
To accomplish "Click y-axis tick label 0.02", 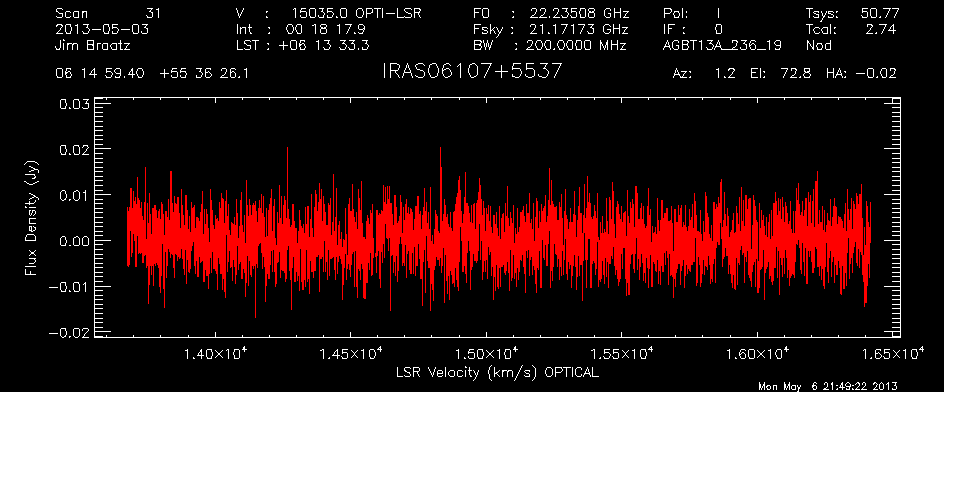I will pos(74,150).
